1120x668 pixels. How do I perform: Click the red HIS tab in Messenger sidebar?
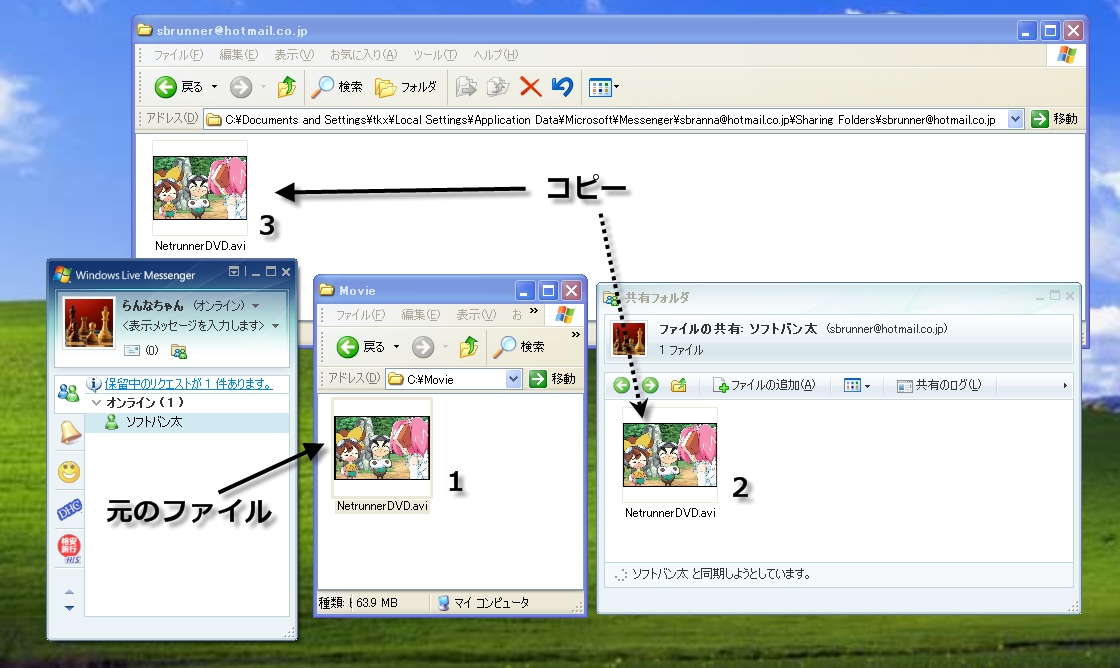coord(69,549)
